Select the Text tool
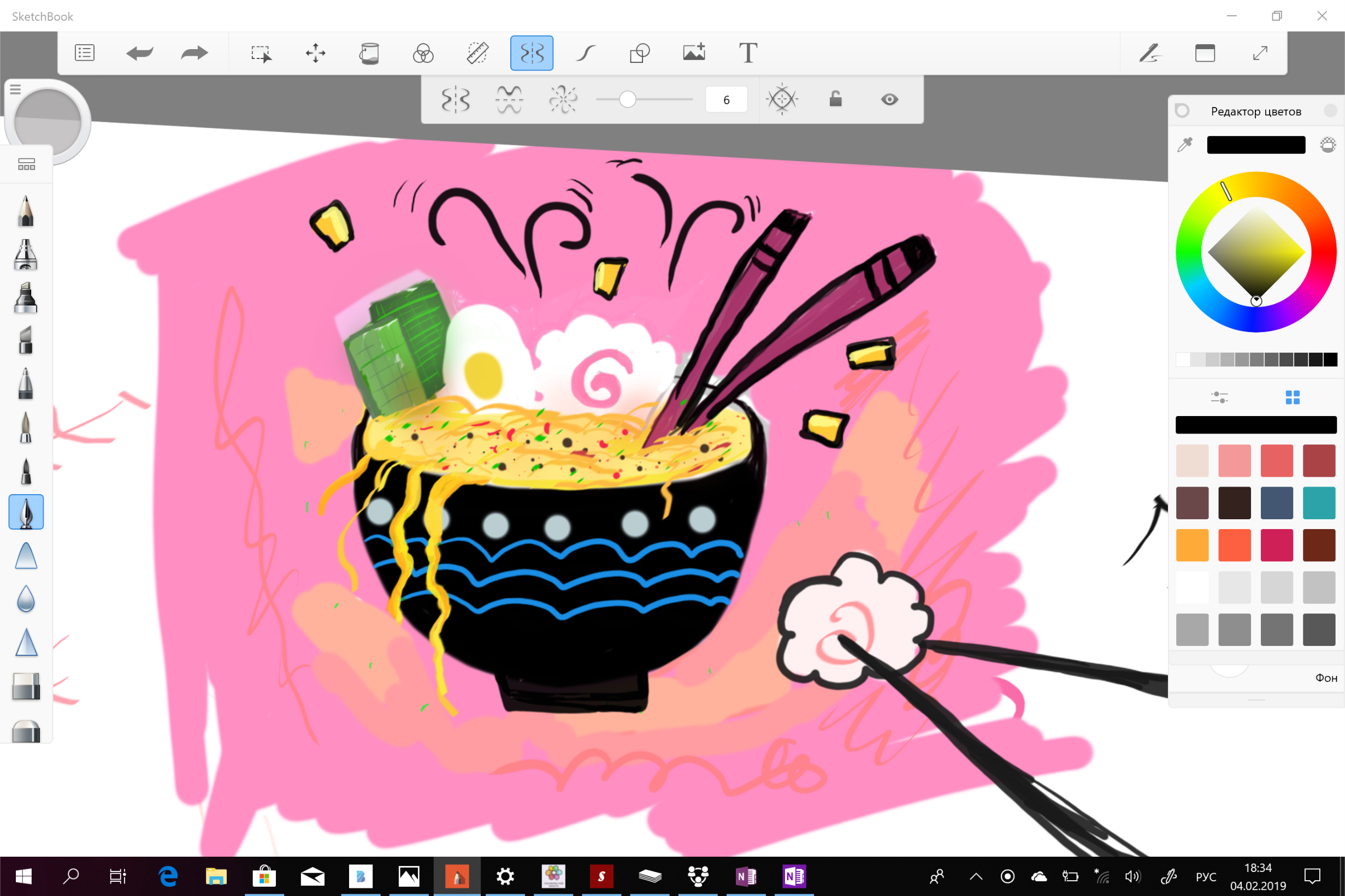Viewport: 1345px width, 896px height. [x=748, y=53]
